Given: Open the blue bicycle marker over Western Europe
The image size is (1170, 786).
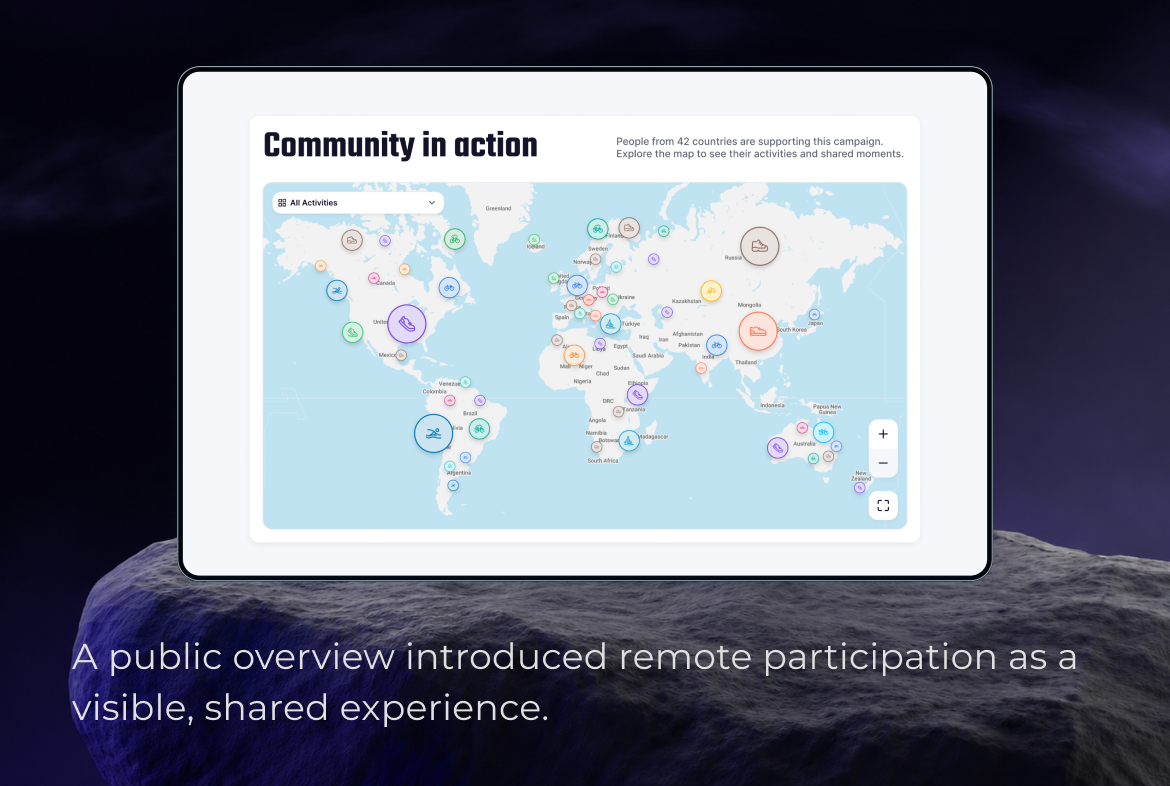Looking at the screenshot, I should [x=577, y=285].
